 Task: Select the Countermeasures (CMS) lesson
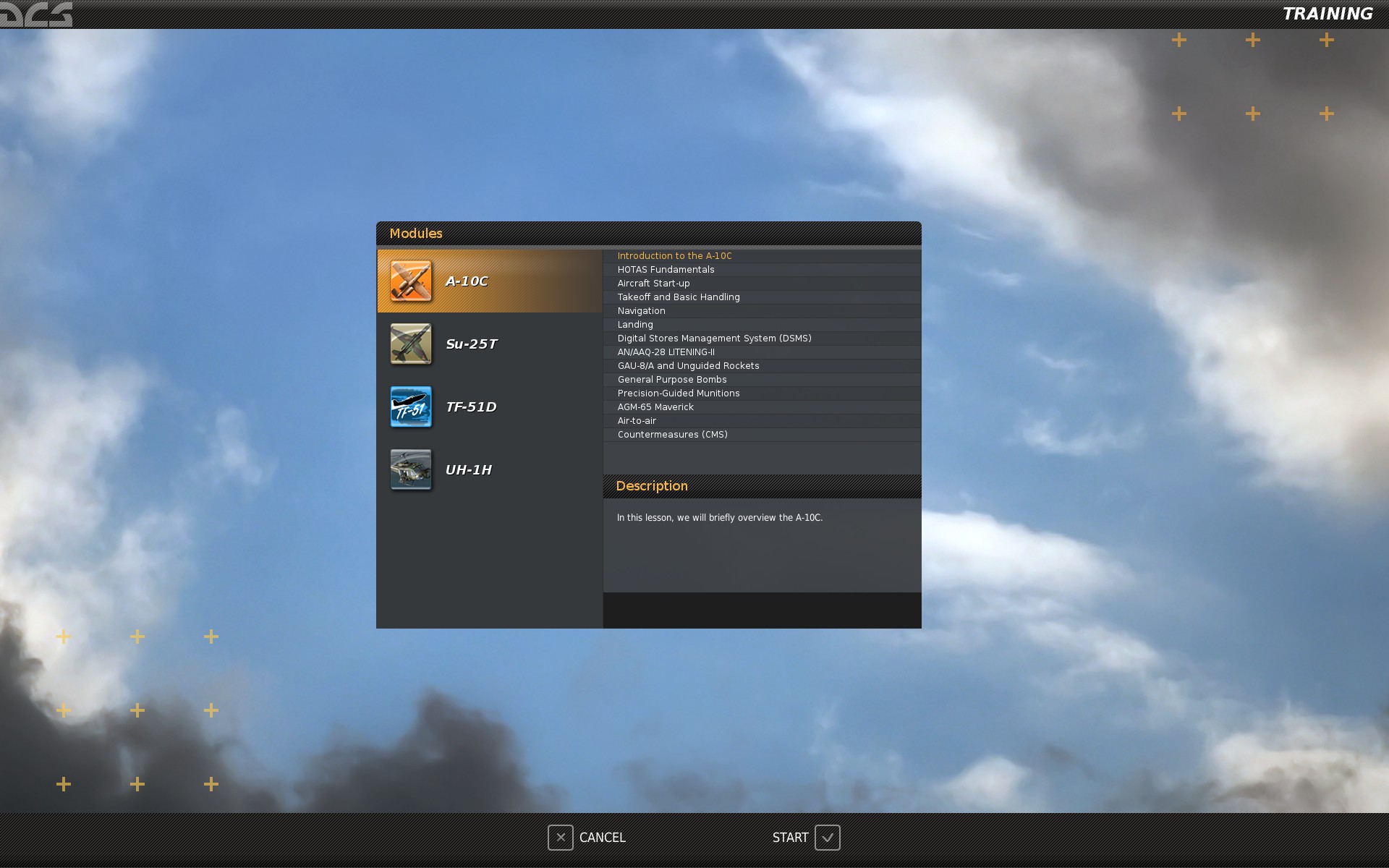pos(762,435)
